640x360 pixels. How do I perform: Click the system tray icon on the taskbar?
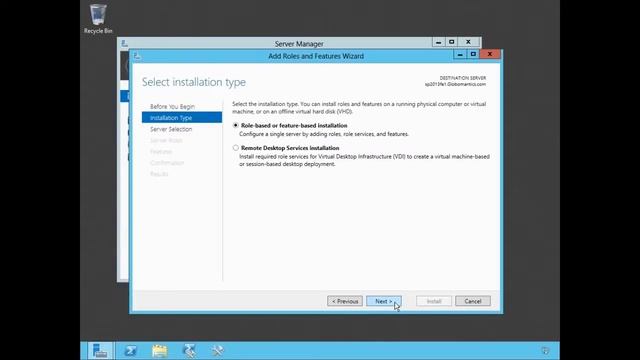545,351
